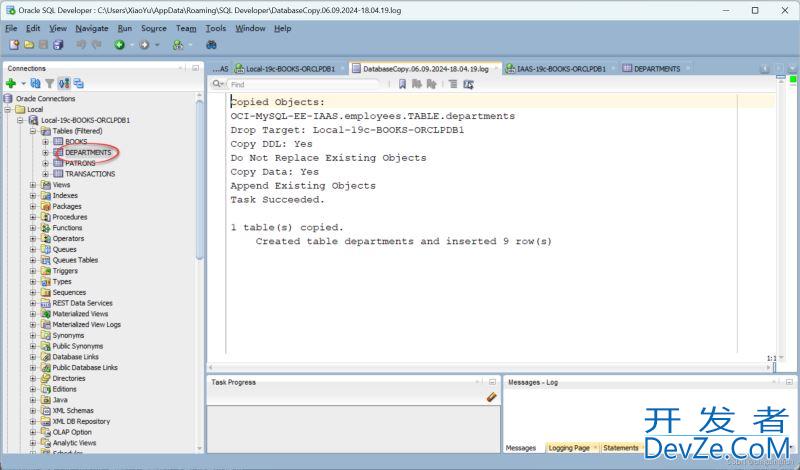The height and width of the screenshot is (470, 800).
Task: Select the Messages tab in the log panel
Action: click(520, 448)
